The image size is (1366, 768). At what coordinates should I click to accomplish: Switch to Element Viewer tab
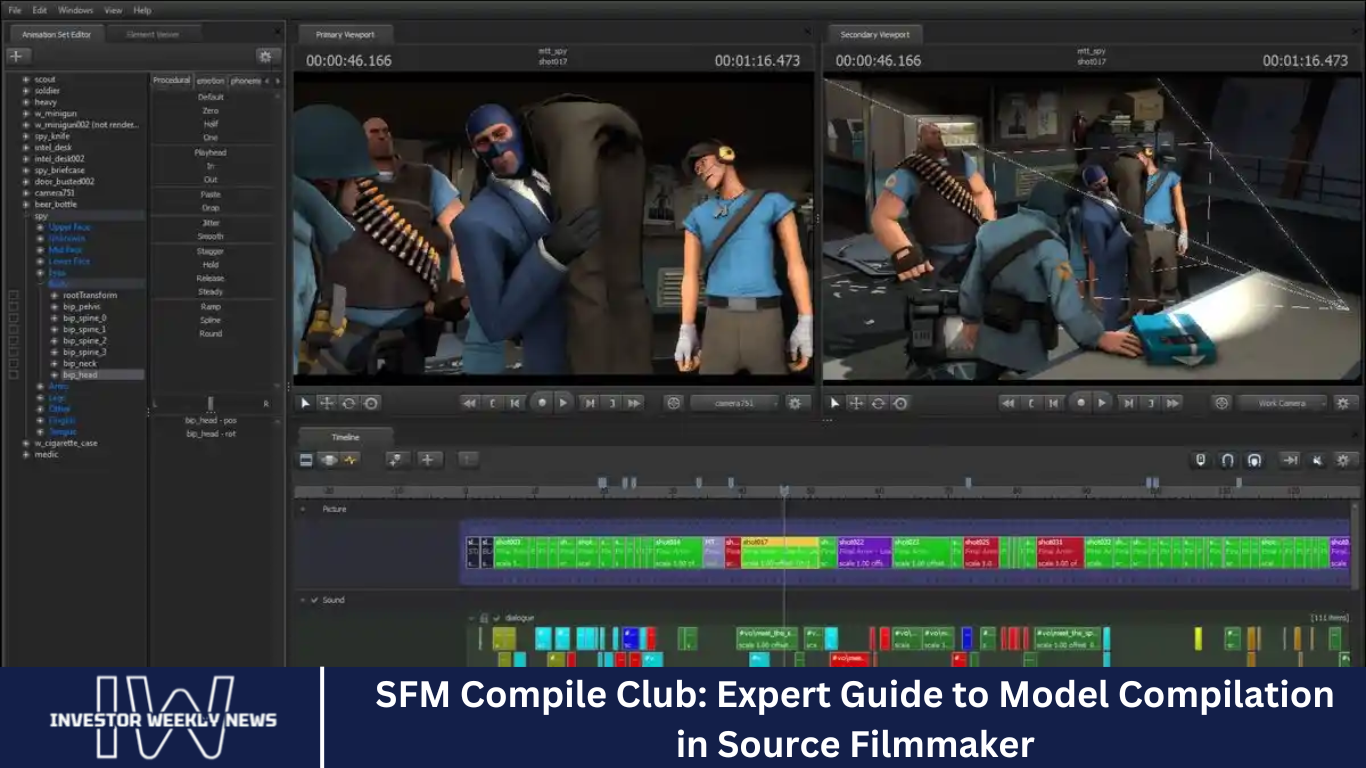[153, 34]
